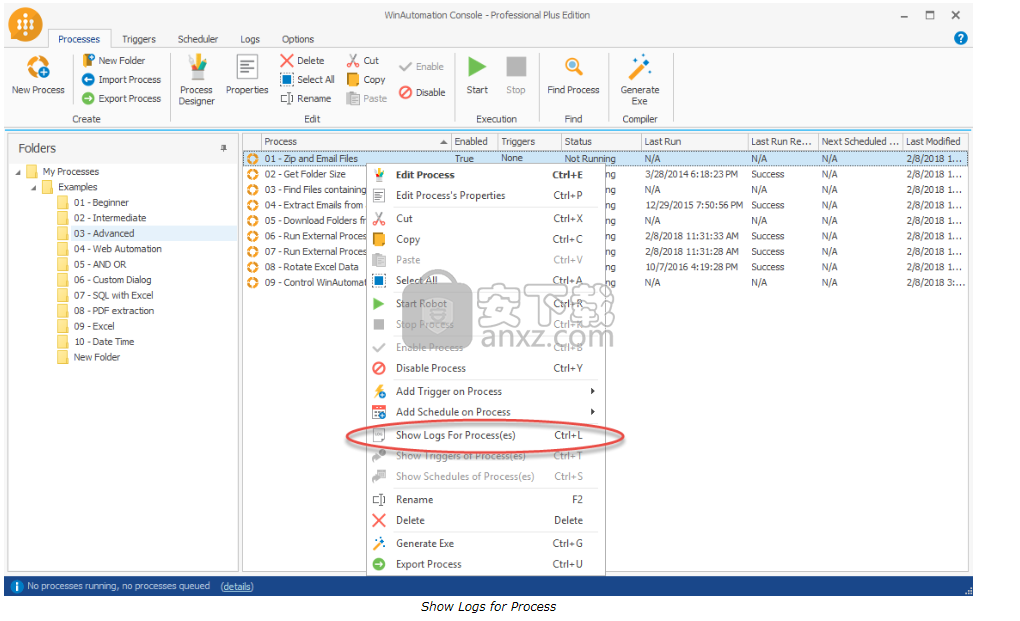This screenshot has height=621, width=1020.
Task: Select the 08 - PDF extraction folder
Action: pos(114,311)
